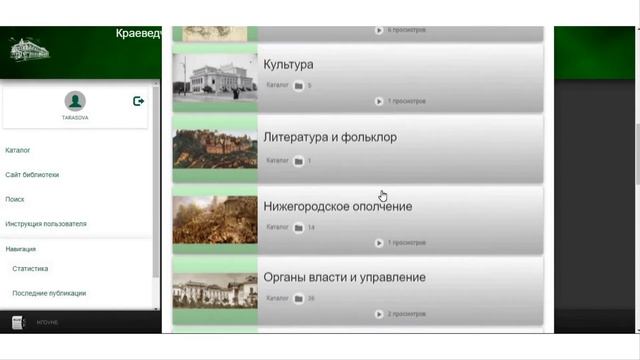The height and width of the screenshot is (360, 640).
Task: Click the logout icon beside user avatar
Action: click(138, 101)
